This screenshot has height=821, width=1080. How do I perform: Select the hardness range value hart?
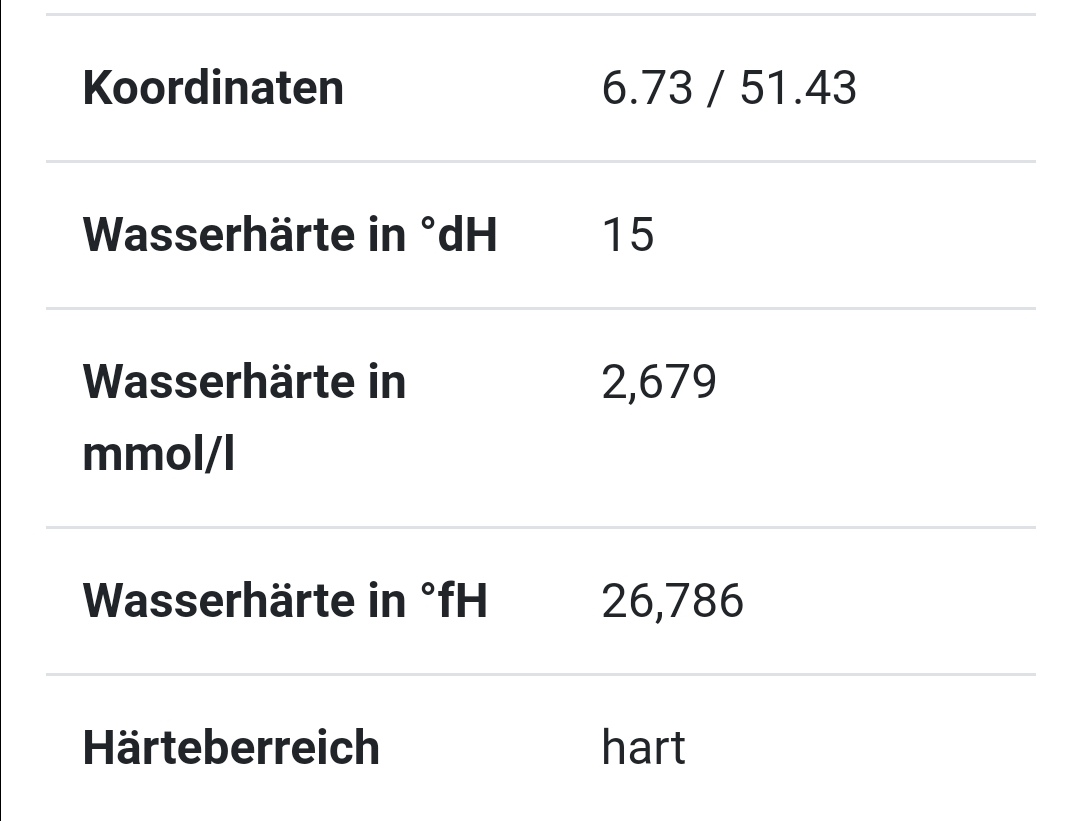(643, 747)
